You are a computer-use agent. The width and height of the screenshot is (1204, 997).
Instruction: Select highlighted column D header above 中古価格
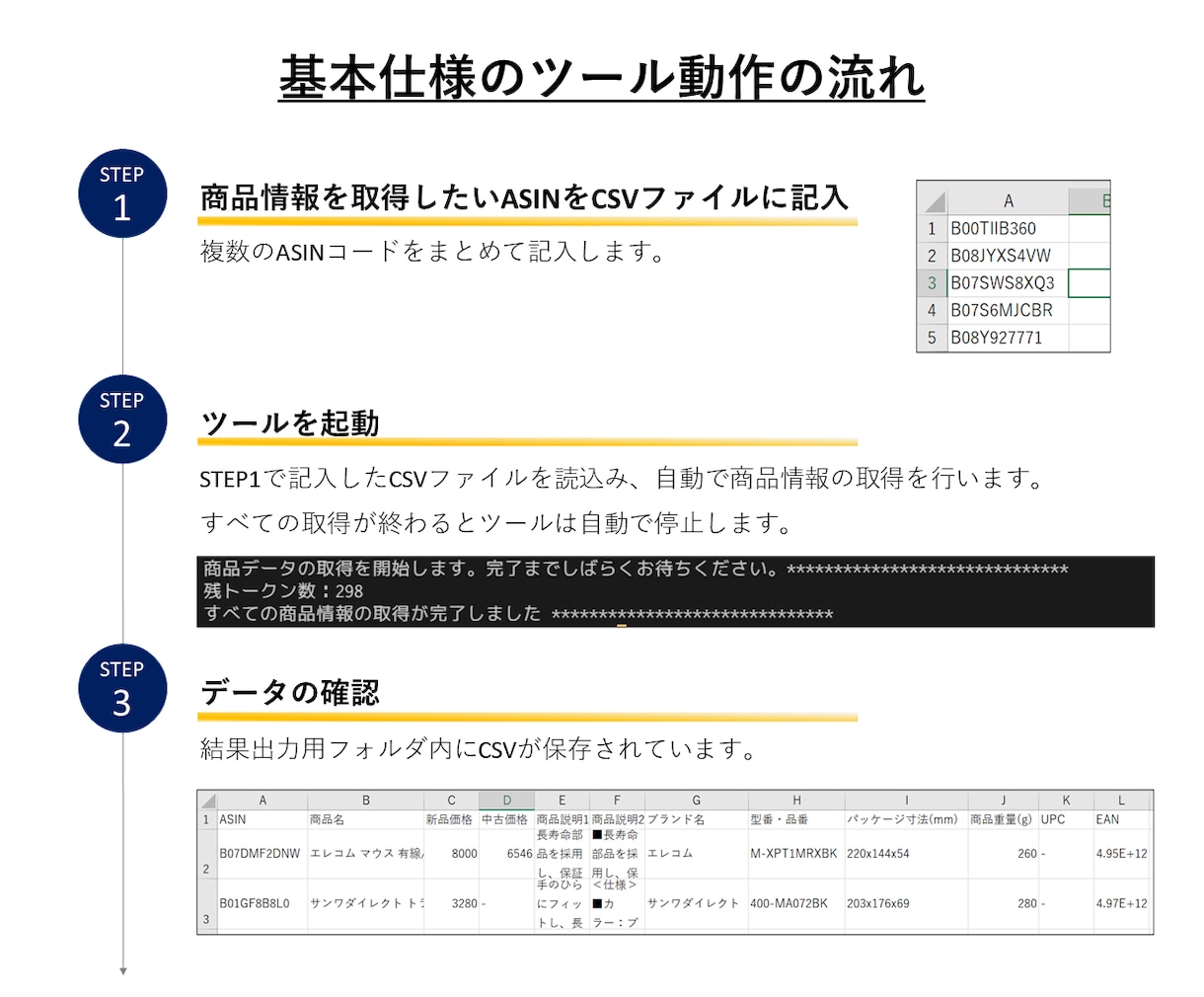(x=506, y=801)
